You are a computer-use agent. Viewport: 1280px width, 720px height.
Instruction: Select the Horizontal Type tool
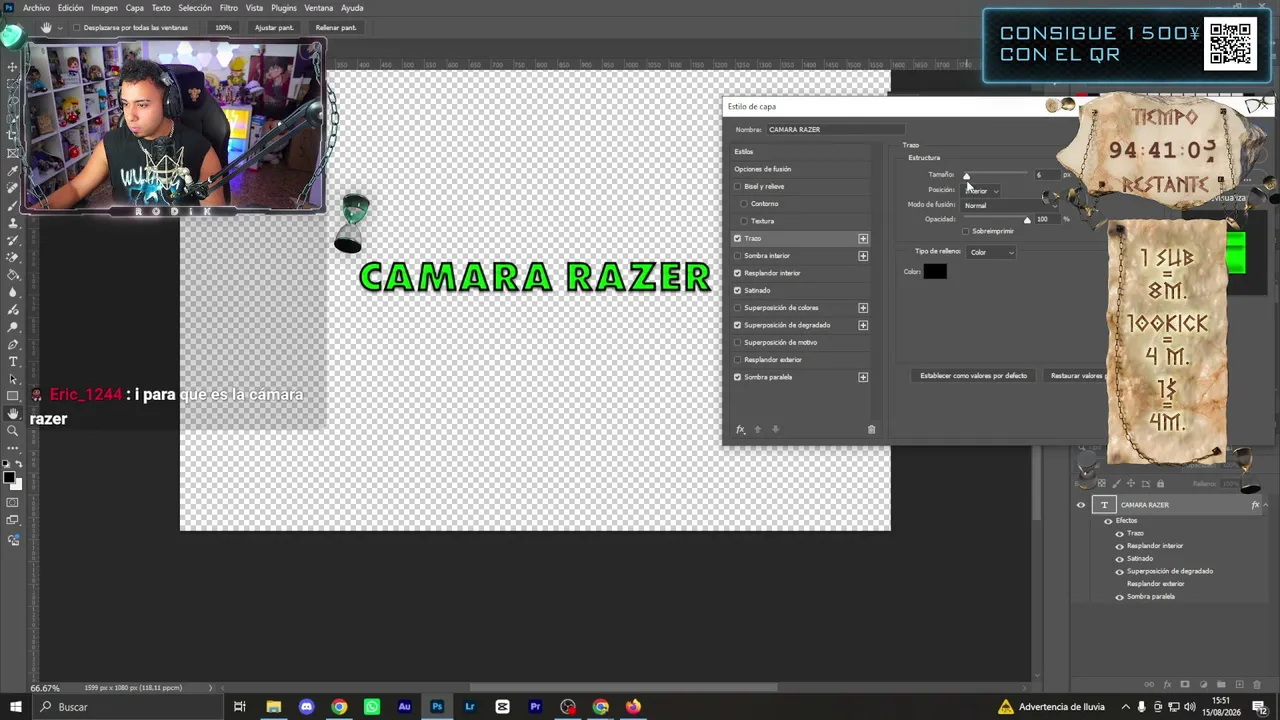(13, 361)
